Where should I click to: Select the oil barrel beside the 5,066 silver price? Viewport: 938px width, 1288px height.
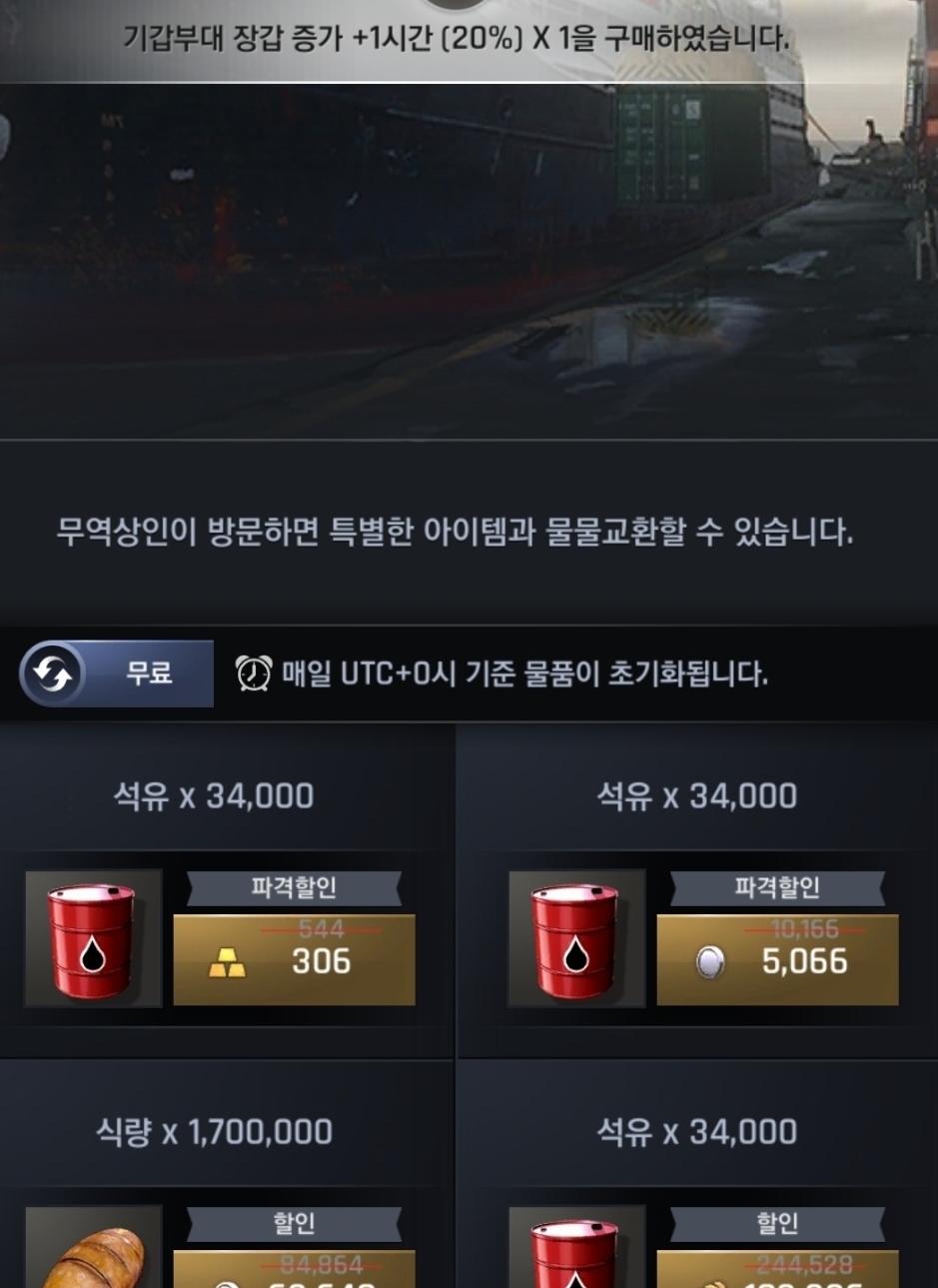click(576, 938)
